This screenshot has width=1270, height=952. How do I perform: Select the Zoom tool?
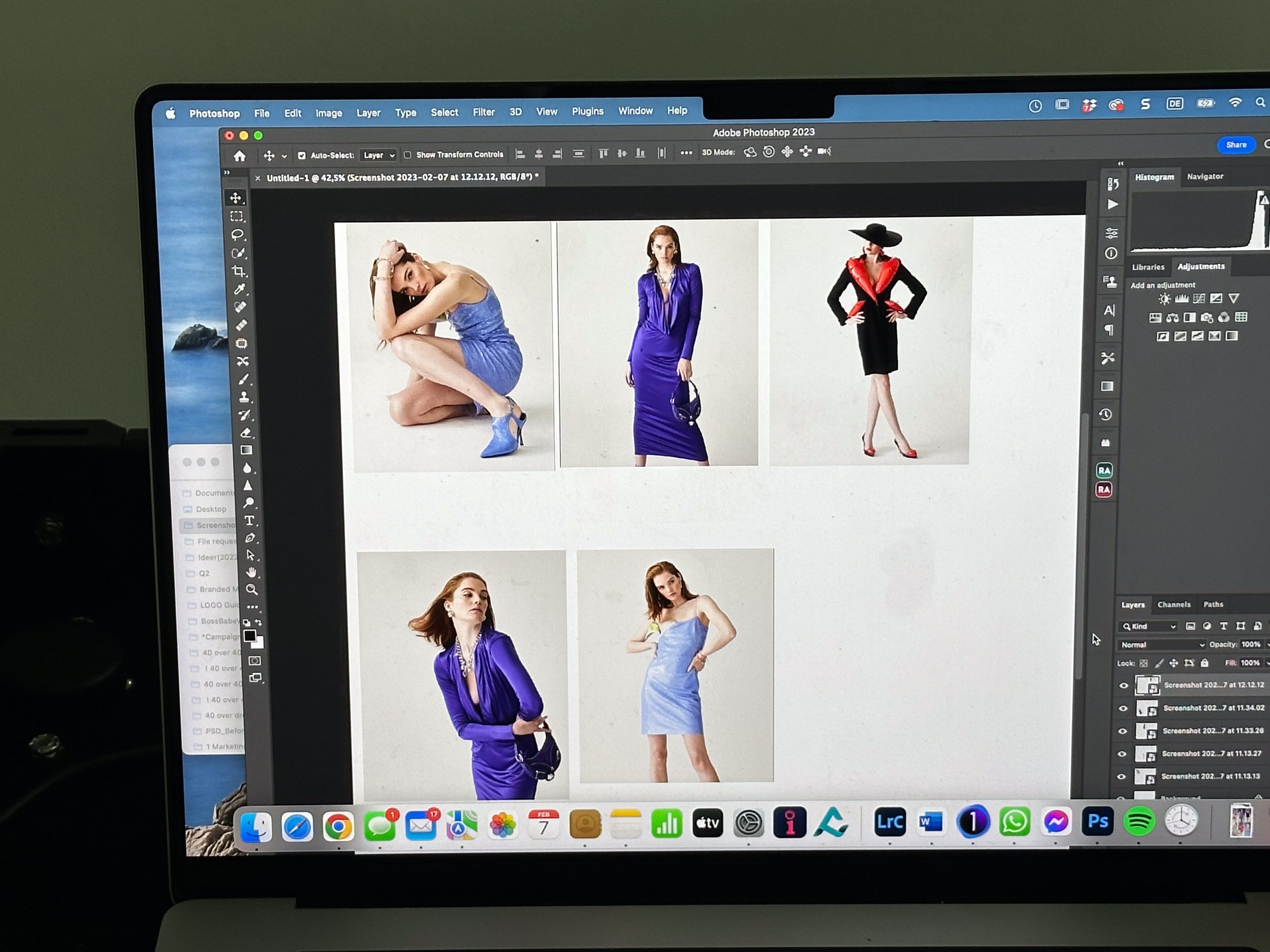point(251,589)
